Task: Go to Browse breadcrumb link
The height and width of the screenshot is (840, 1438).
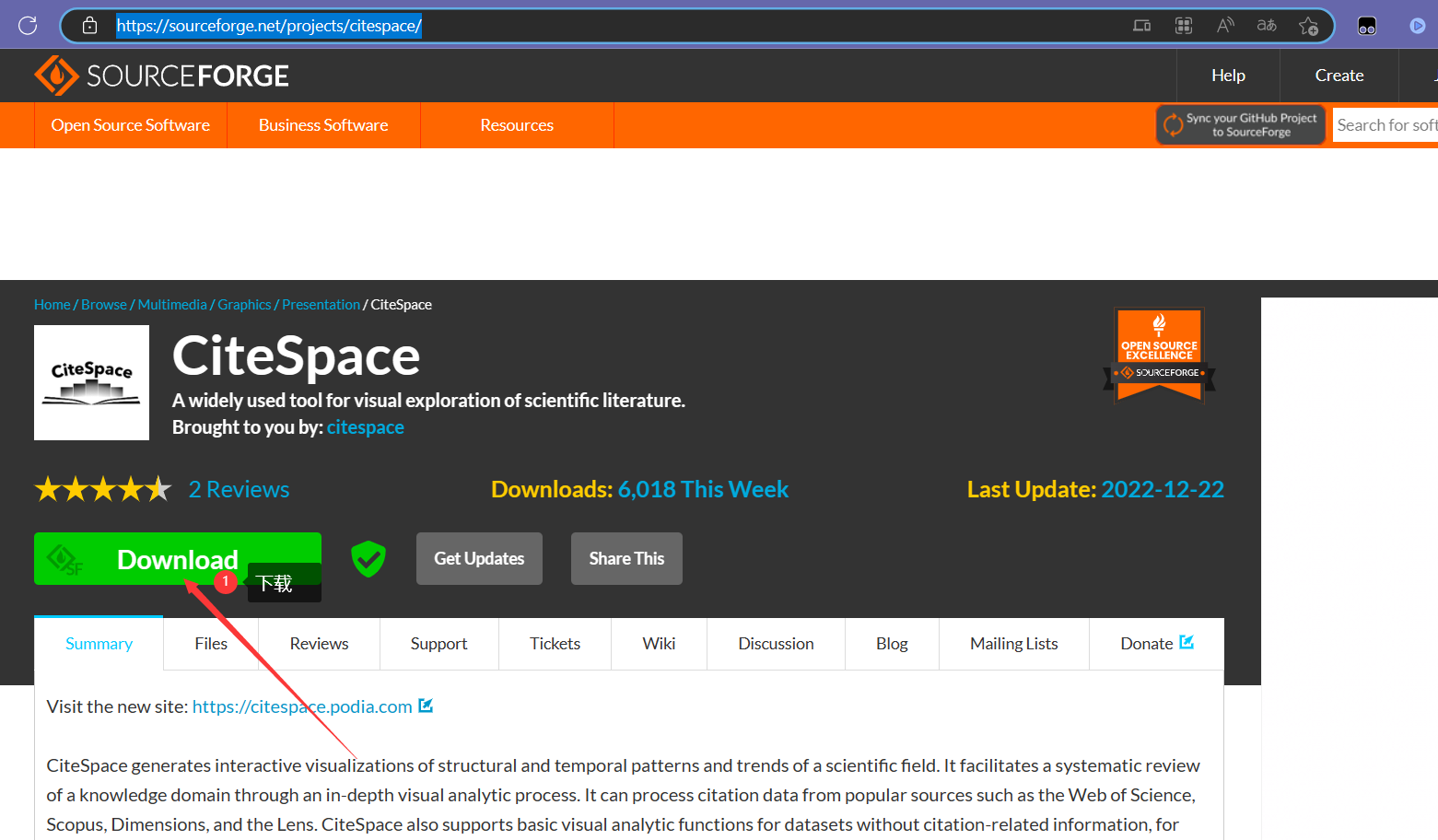Action: 104,305
